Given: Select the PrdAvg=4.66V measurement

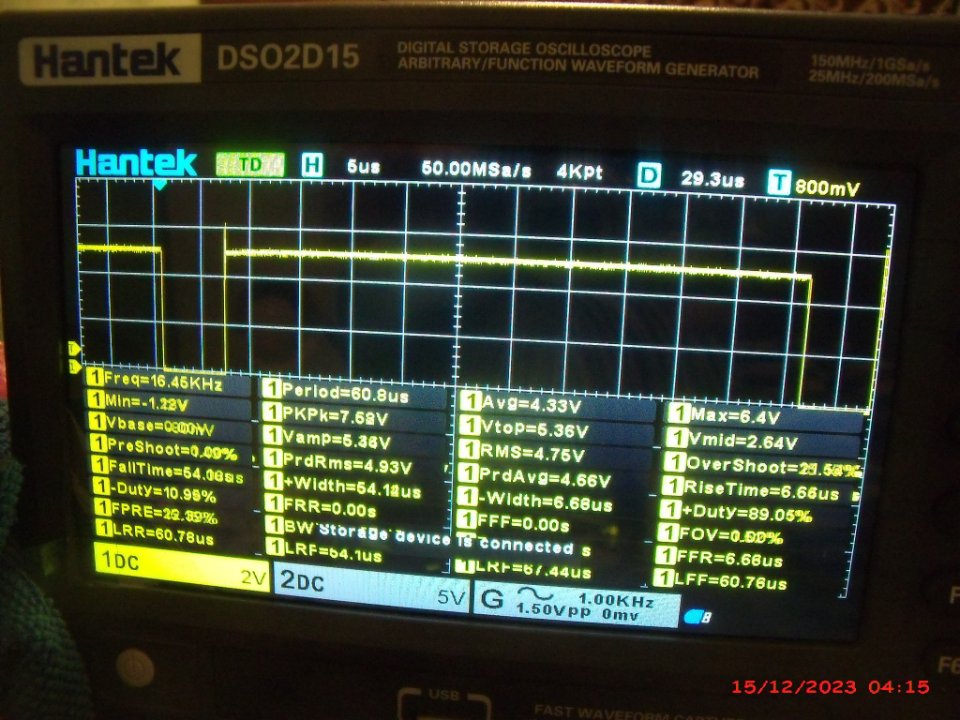Looking at the screenshot, I should pos(535,477).
